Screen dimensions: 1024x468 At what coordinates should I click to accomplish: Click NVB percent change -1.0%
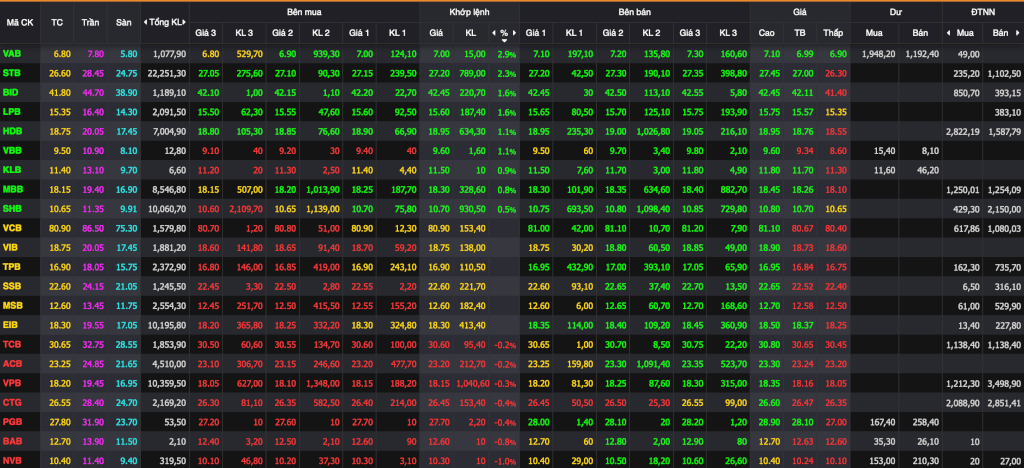pos(505,461)
